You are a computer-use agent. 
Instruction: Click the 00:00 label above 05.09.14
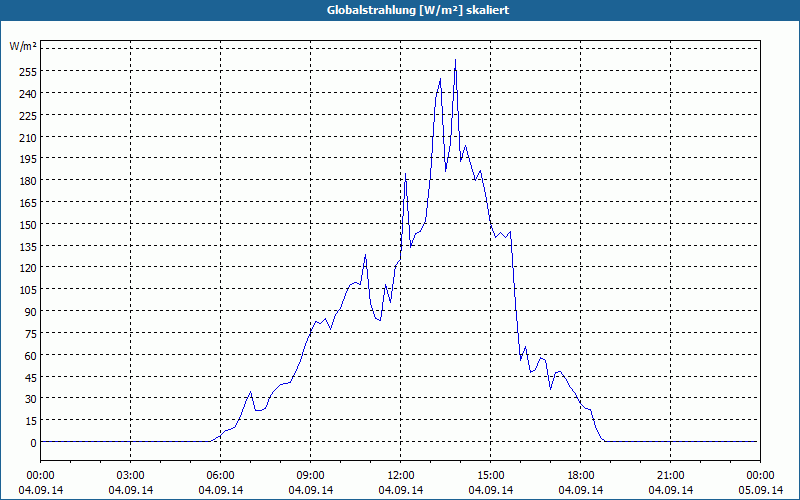click(760, 476)
